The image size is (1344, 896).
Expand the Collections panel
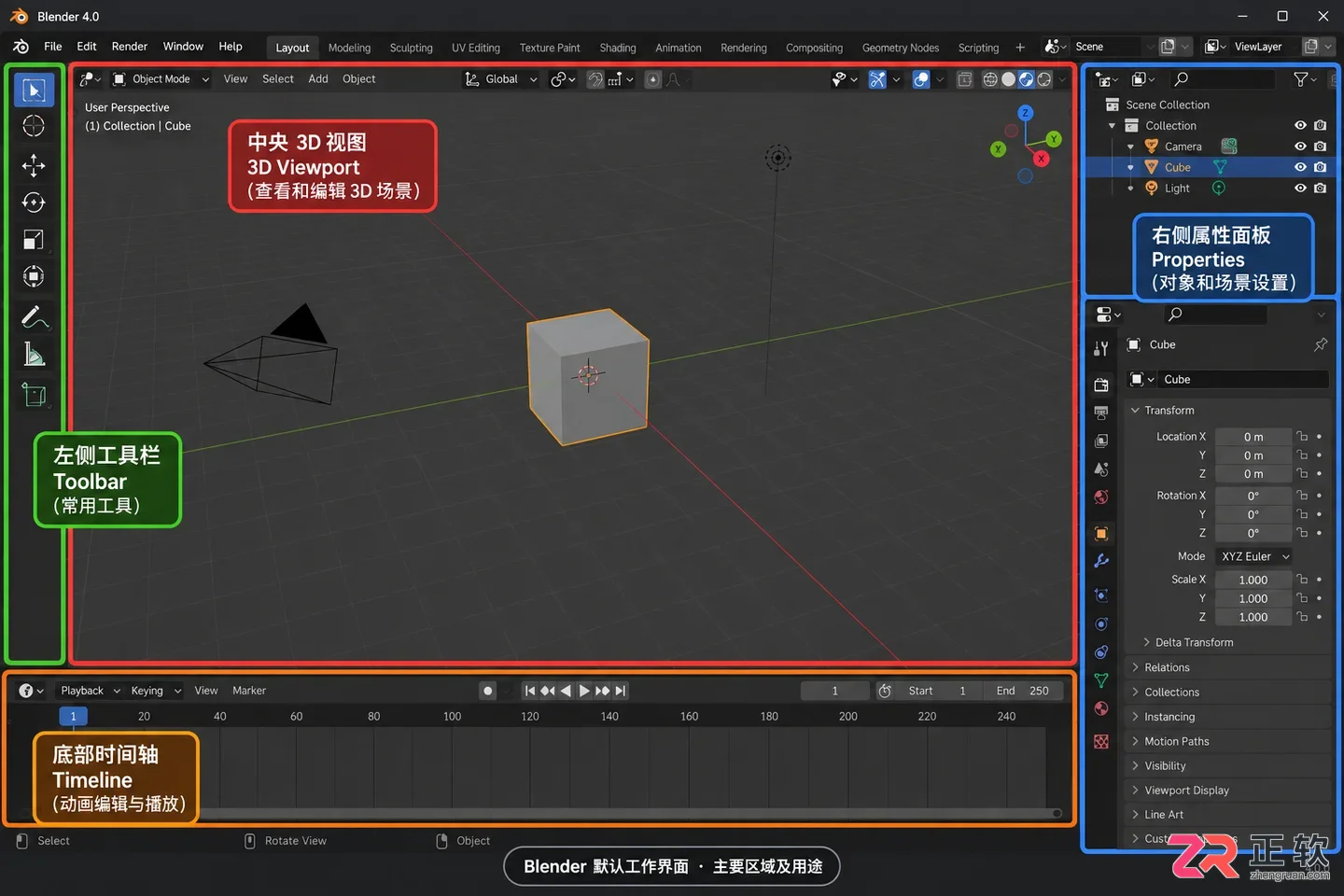[1171, 692]
